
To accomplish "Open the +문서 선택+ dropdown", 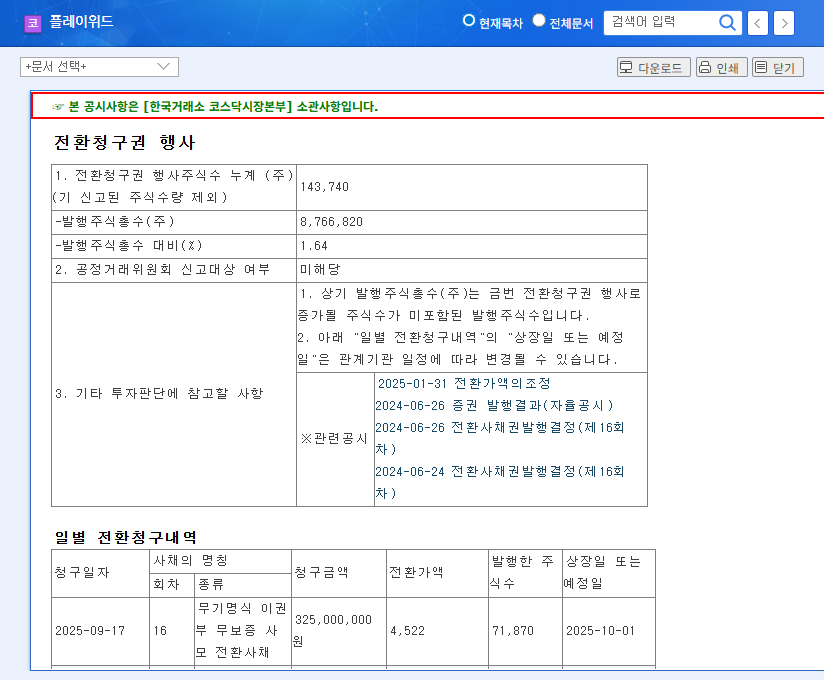I will (x=99, y=67).
